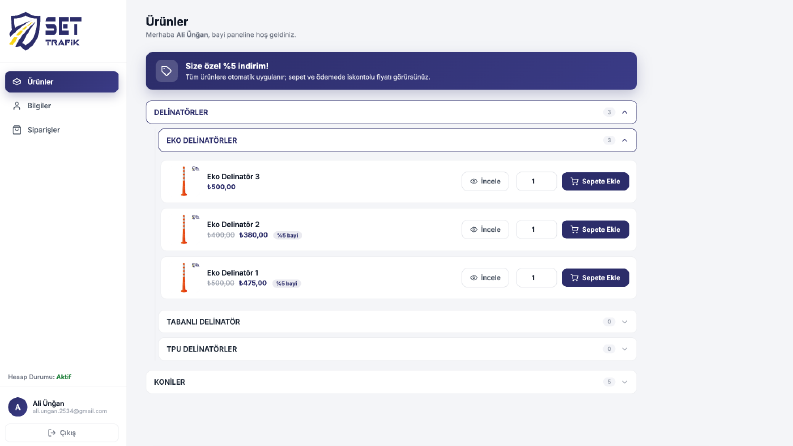793x446 pixels.
Task: Click İncele for Eko Delinatör 2
Action: pyautogui.click(x=485, y=230)
